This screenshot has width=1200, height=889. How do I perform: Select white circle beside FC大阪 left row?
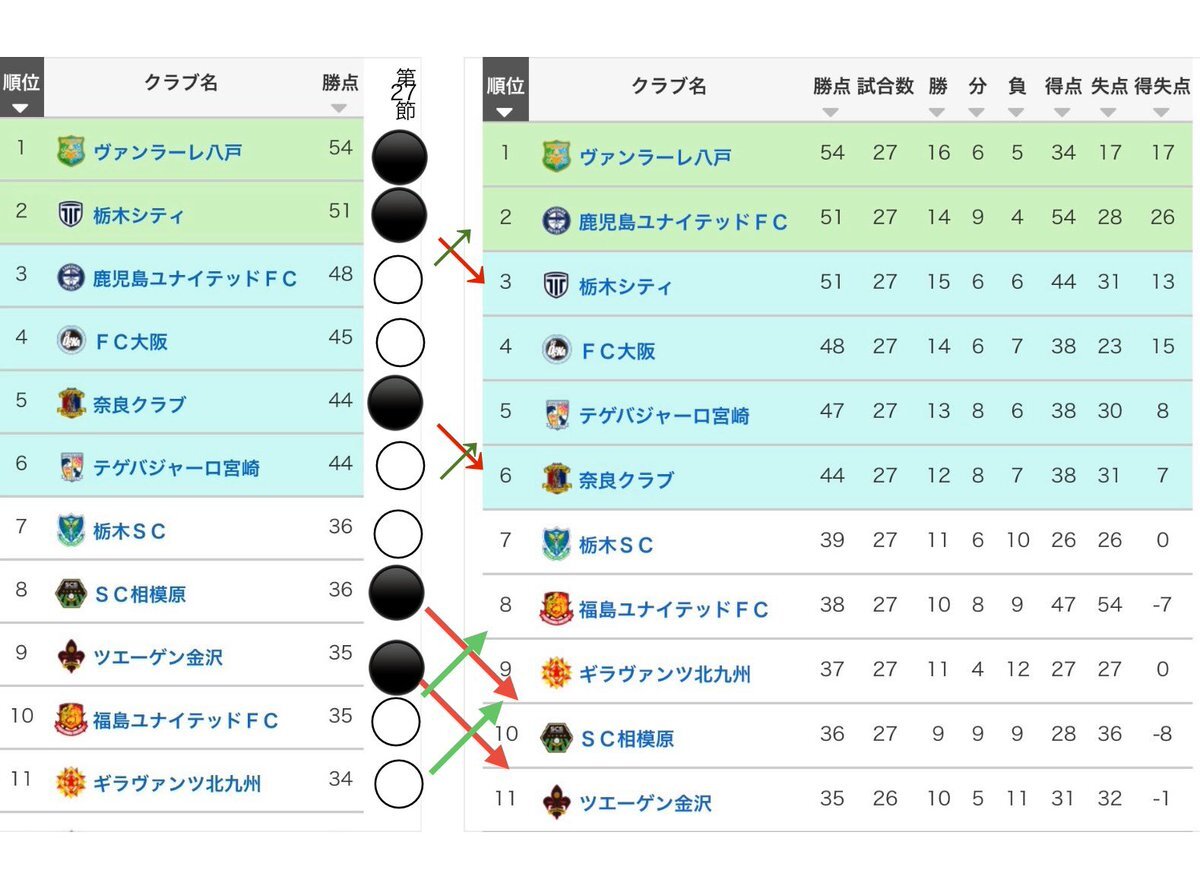point(400,343)
